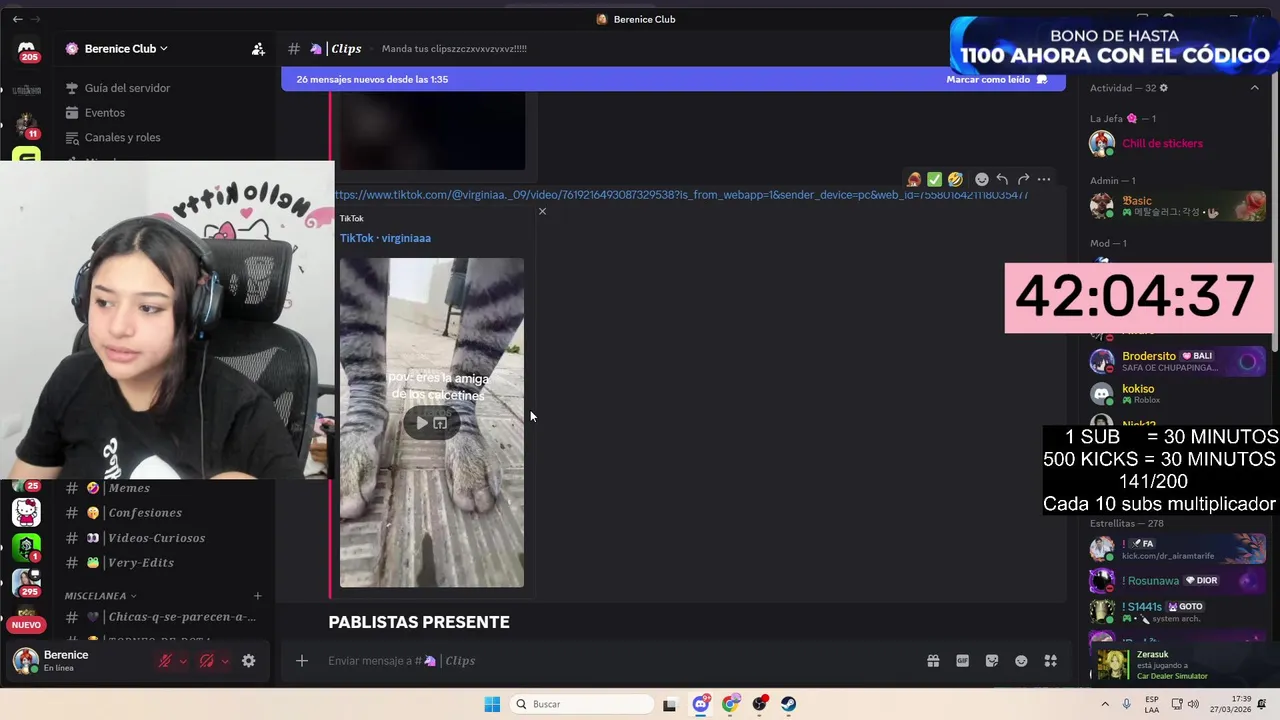Close the TikTok embed preview

point(542,211)
